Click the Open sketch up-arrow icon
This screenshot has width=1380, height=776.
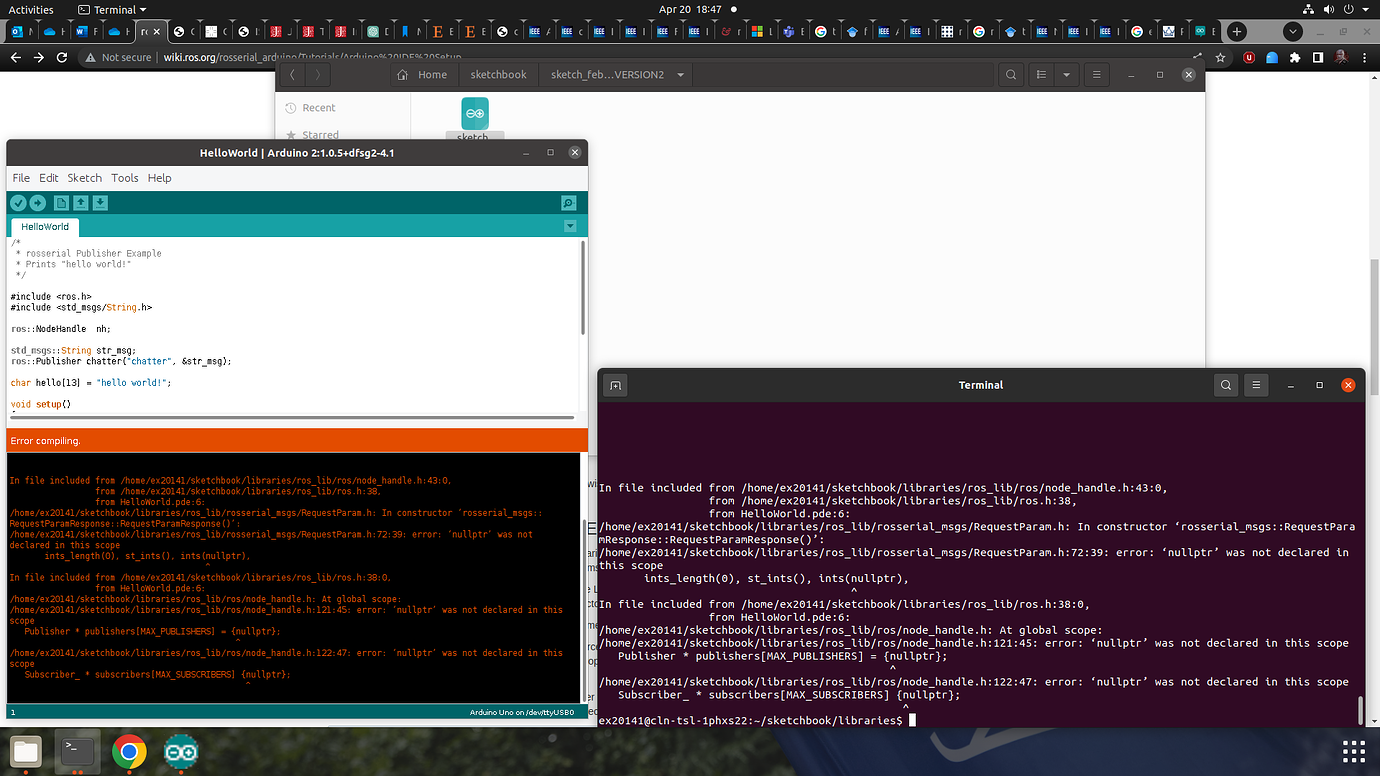click(x=81, y=203)
